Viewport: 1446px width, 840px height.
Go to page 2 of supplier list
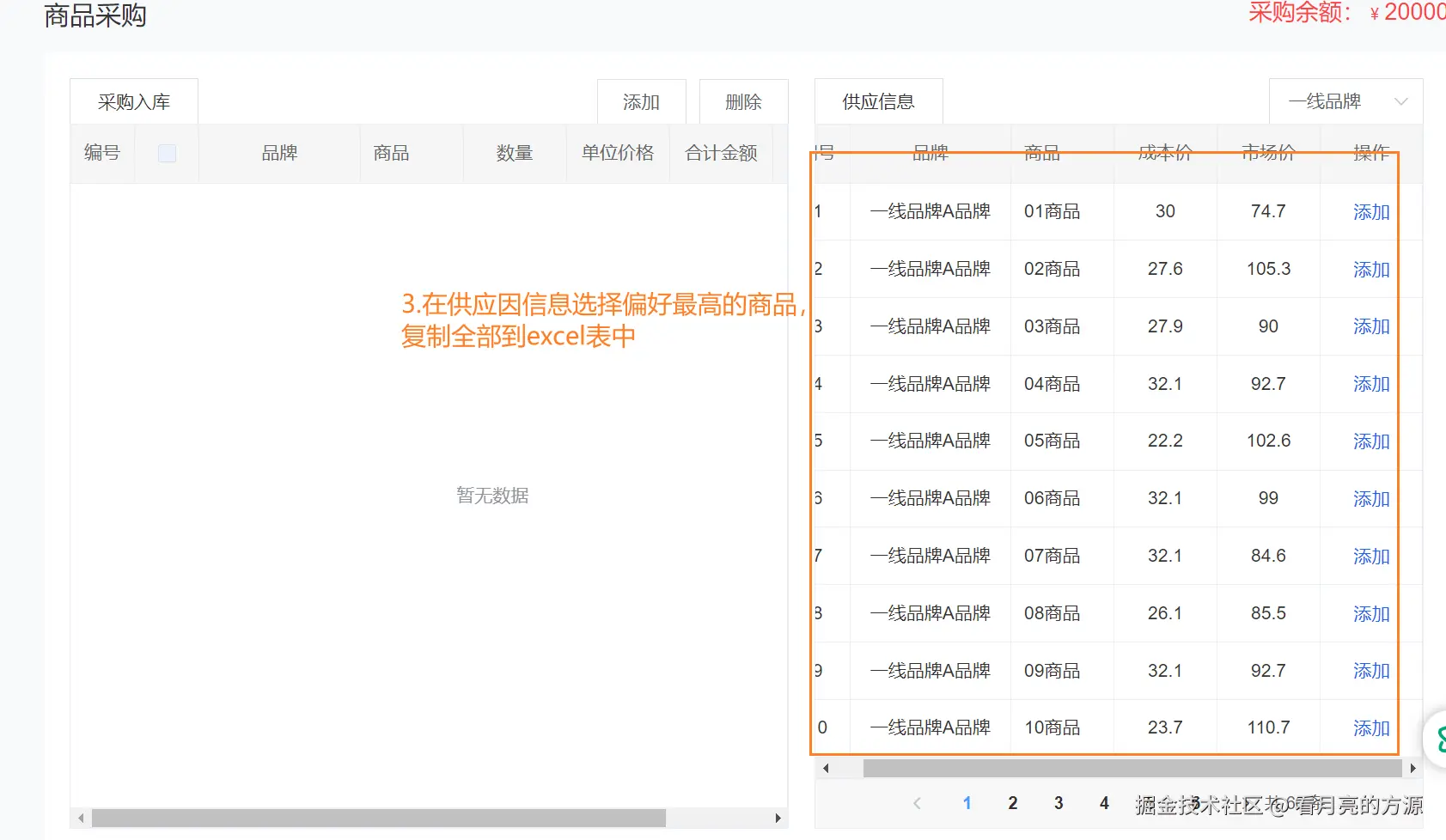pyautogui.click(x=1013, y=803)
